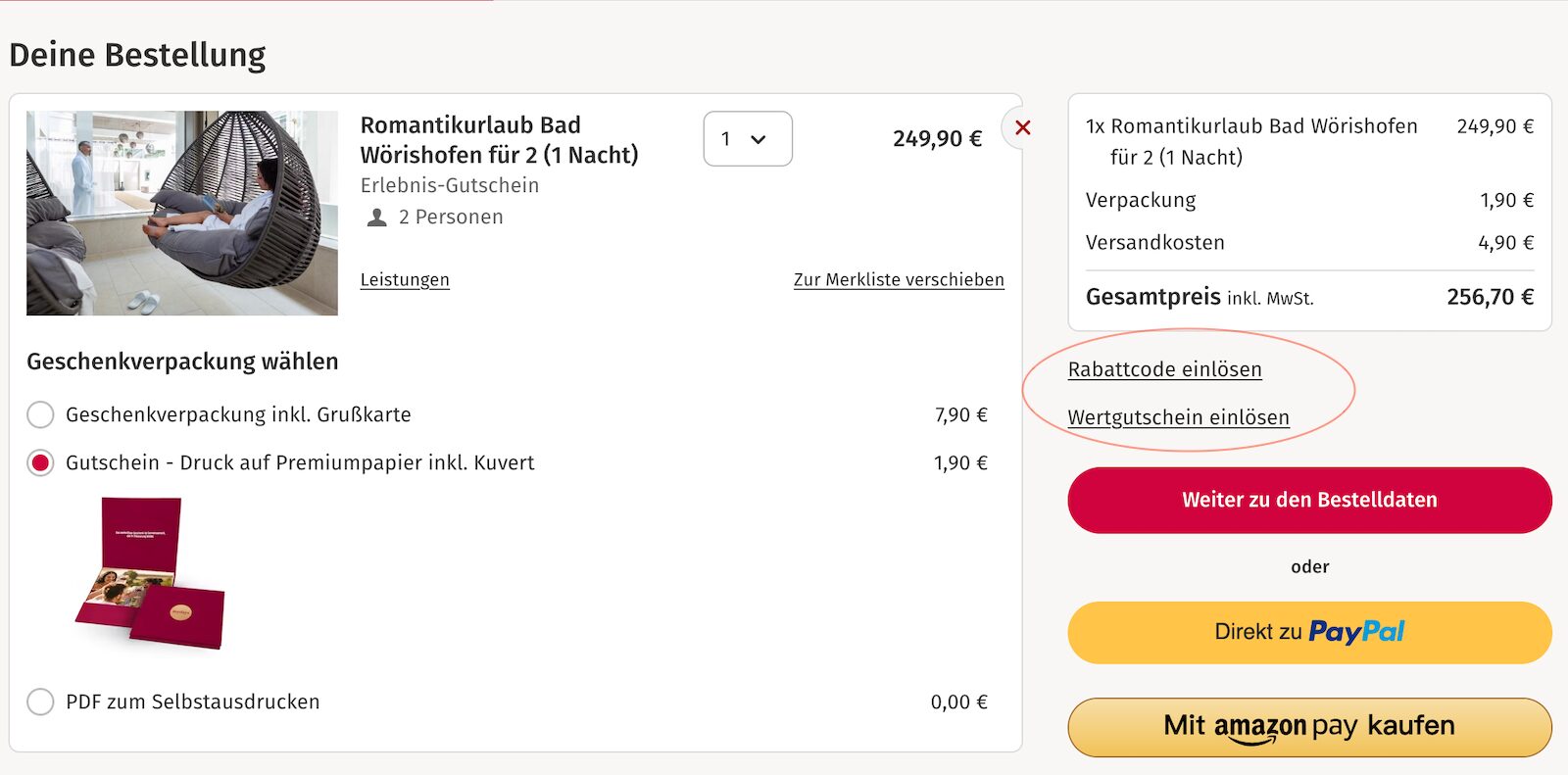
Task: Select Gutschein Druck auf Premiumpapier option
Action: 40,462
